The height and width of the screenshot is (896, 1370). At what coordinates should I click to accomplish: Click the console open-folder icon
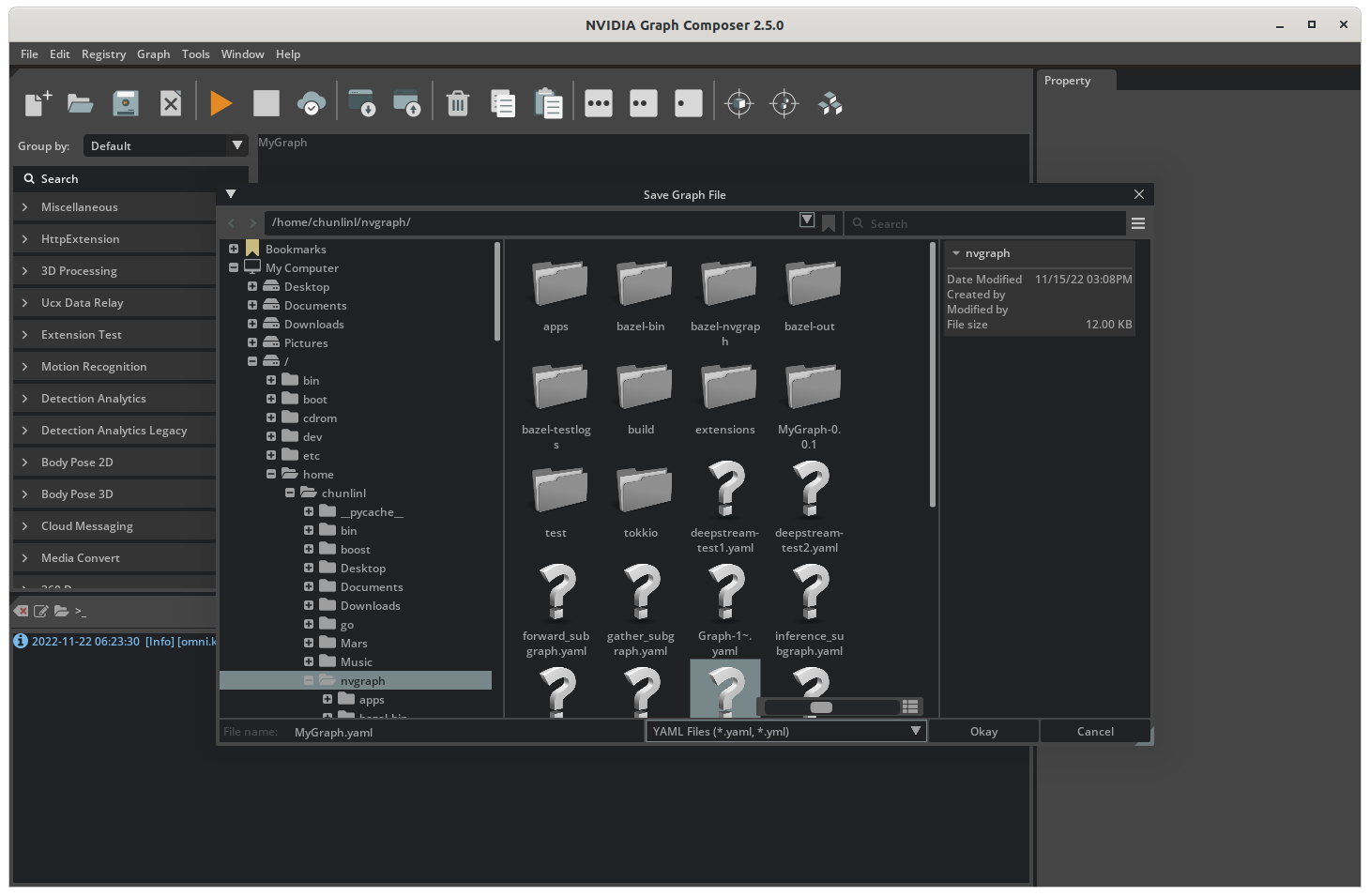click(x=61, y=611)
